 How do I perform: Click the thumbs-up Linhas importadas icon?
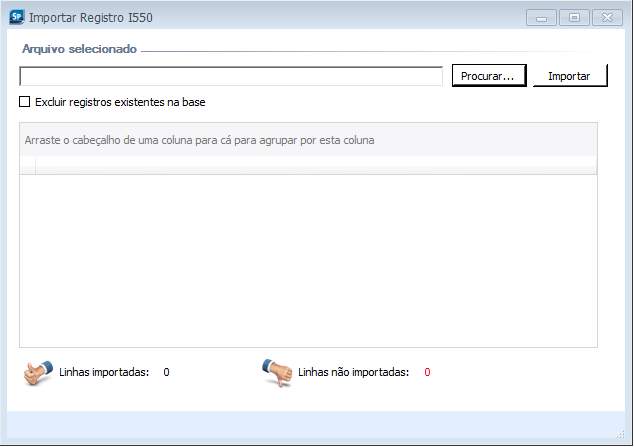tap(38, 373)
